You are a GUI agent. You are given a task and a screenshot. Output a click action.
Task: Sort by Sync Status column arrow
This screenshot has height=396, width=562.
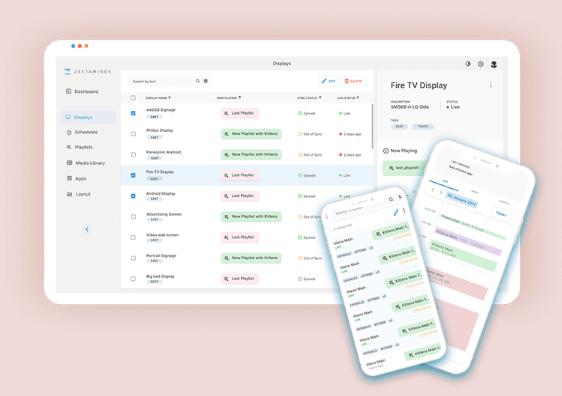pos(320,97)
